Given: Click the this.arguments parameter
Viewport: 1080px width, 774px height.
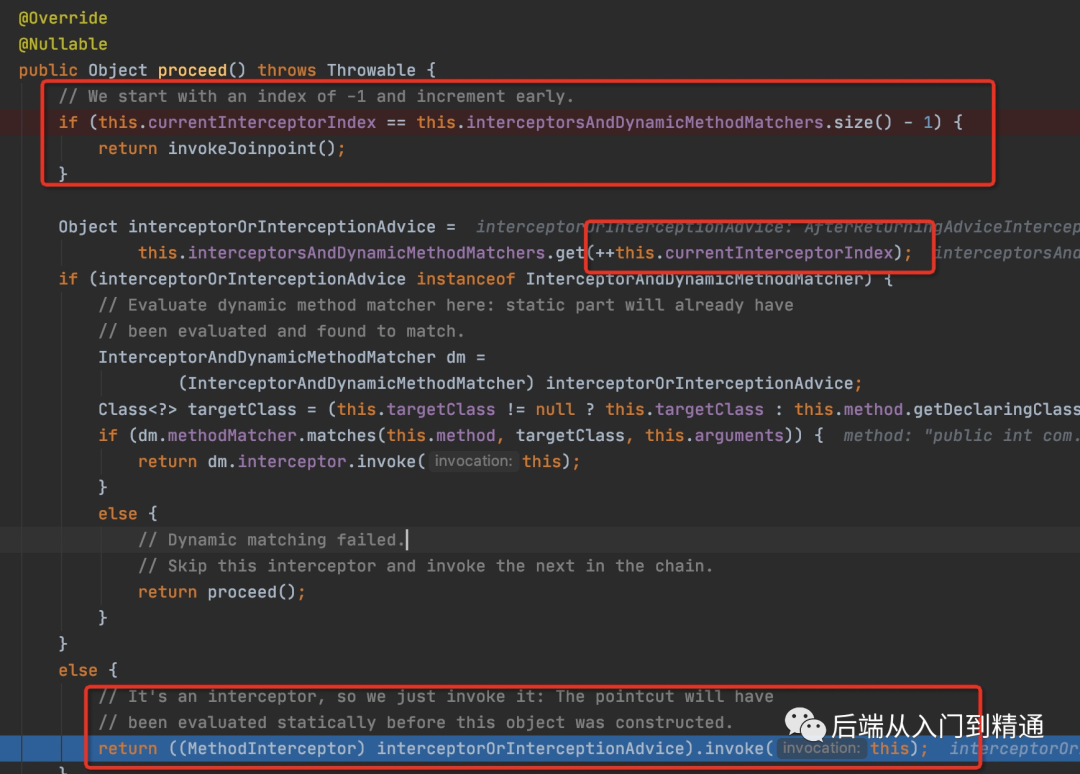Looking at the screenshot, I should pyautogui.click(x=714, y=437).
